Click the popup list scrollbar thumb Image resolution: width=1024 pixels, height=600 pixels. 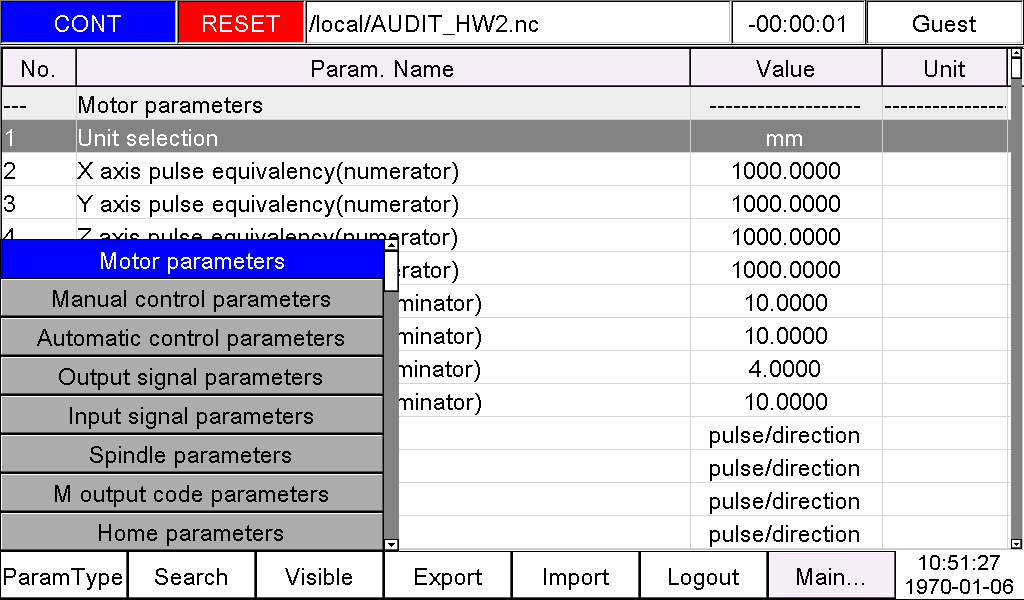(x=391, y=270)
